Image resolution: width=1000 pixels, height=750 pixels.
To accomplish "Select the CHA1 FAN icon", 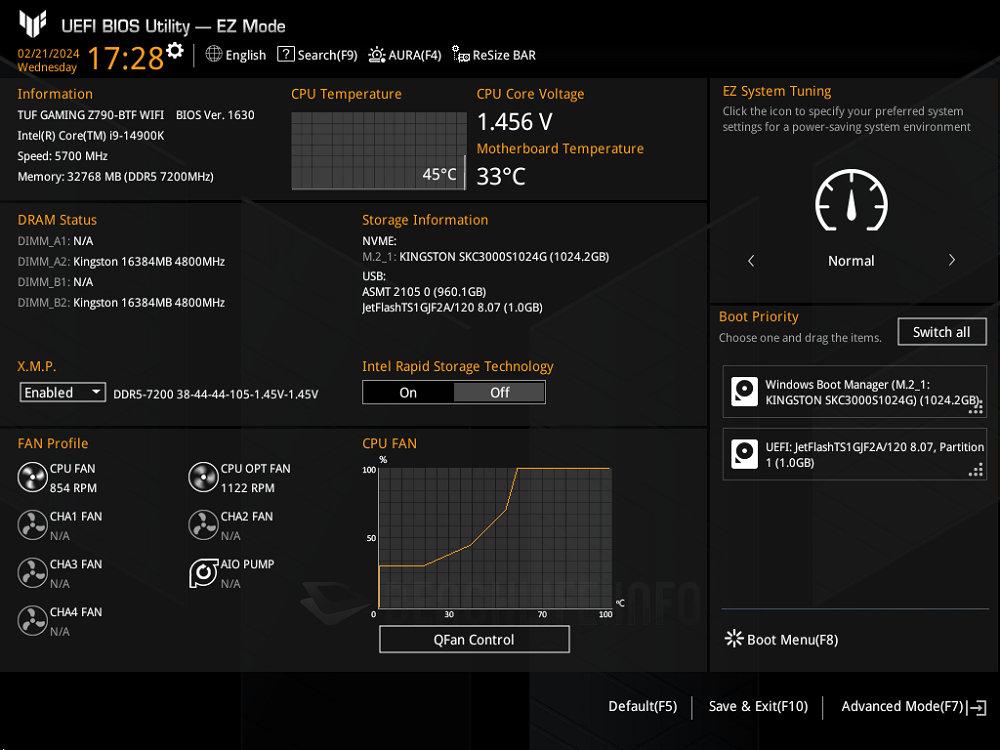I will coord(33,525).
